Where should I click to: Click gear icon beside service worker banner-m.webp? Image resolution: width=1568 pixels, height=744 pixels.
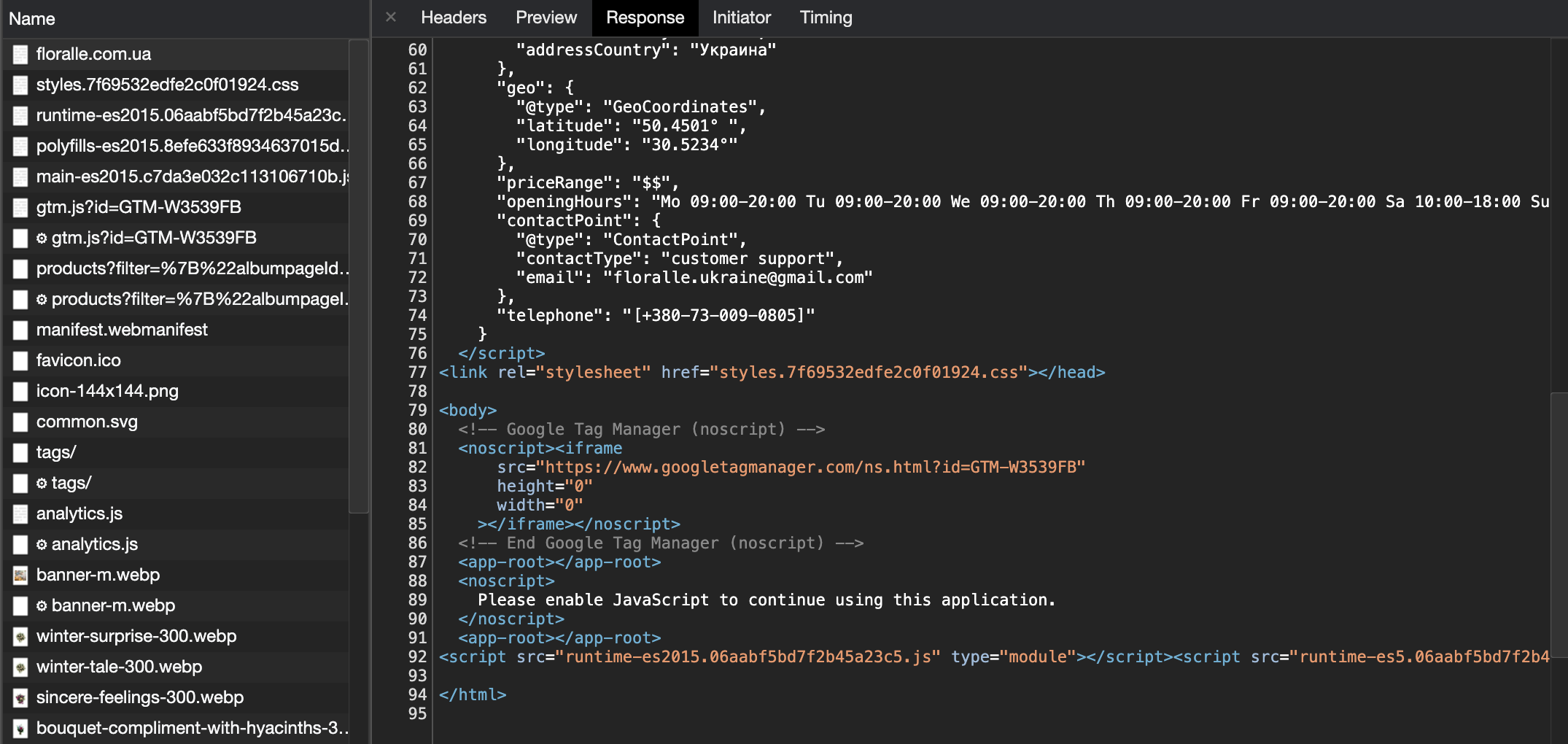(x=42, y=606)
